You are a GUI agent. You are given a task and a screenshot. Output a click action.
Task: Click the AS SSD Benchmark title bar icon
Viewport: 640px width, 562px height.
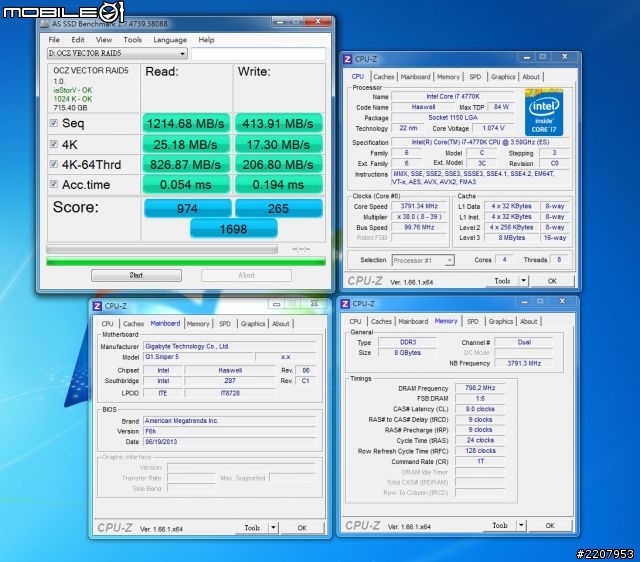44,24
